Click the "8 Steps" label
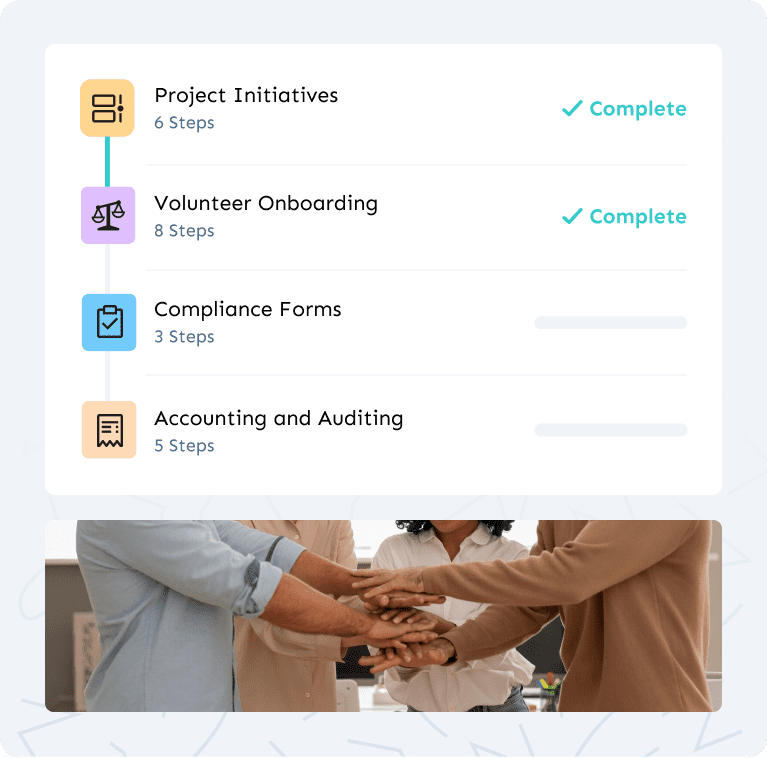Screen dimensions: 767x758 pos(184,231)
